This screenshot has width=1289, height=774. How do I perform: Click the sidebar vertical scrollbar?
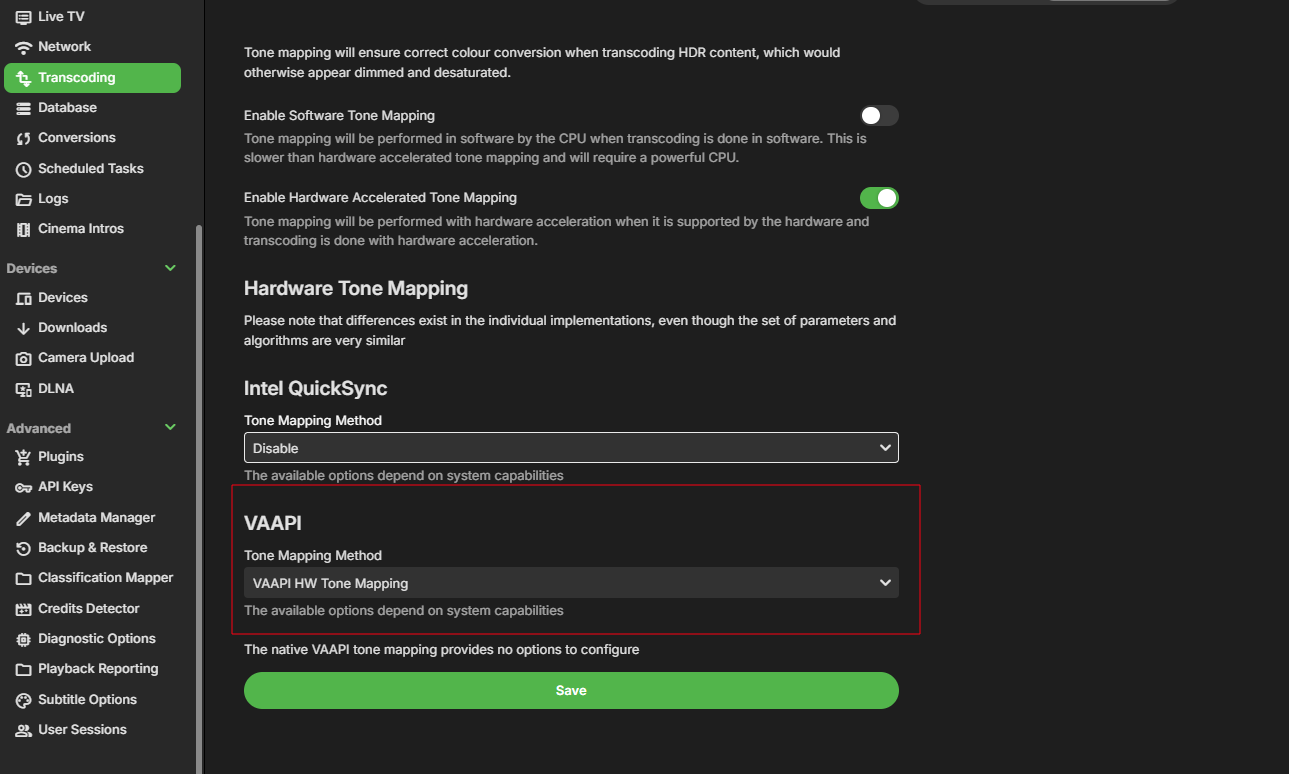[199, 500]
